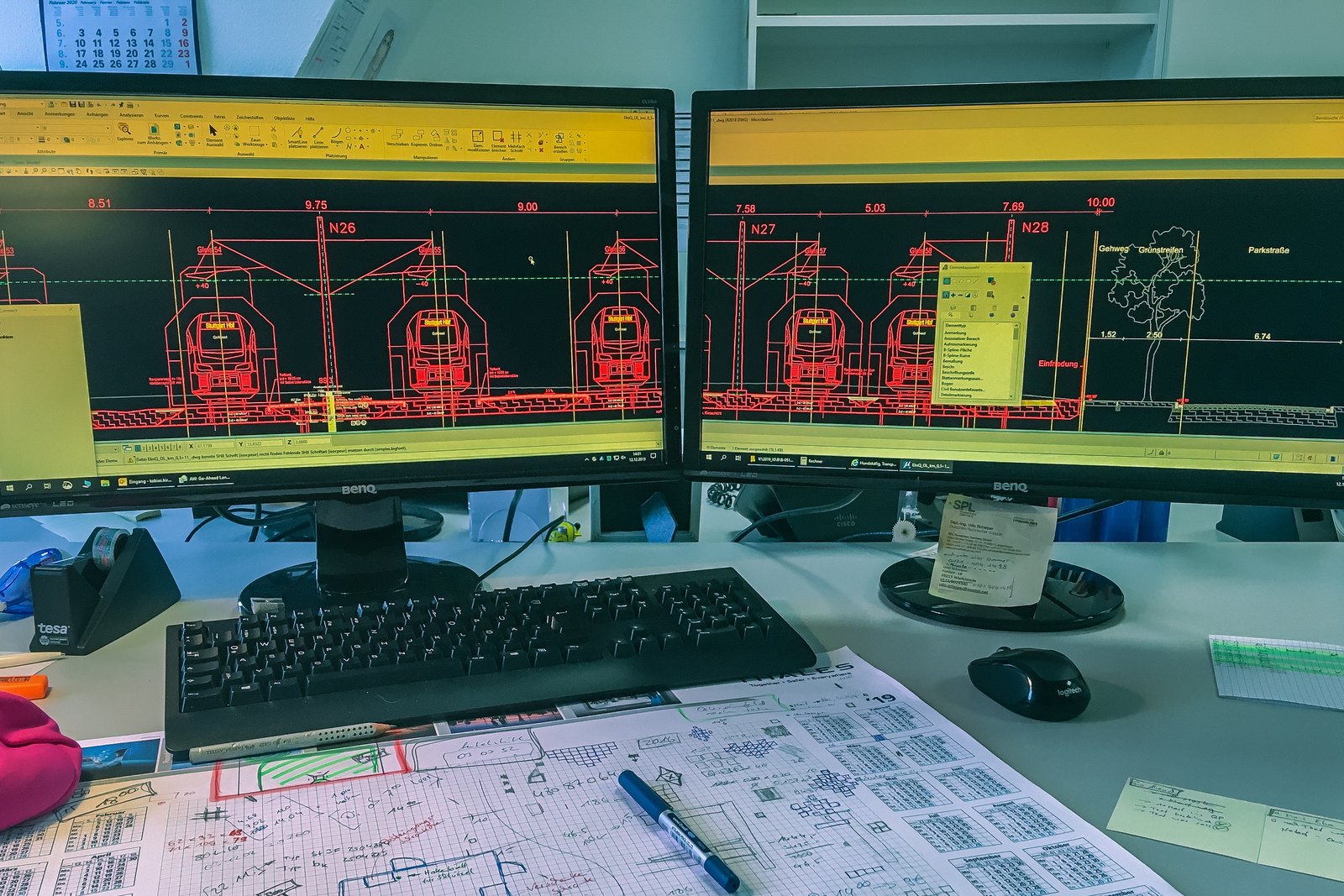Screen dimensions: 1344x896
Task: Open the color attribute dropdown
Action: (x=3, y=139)
